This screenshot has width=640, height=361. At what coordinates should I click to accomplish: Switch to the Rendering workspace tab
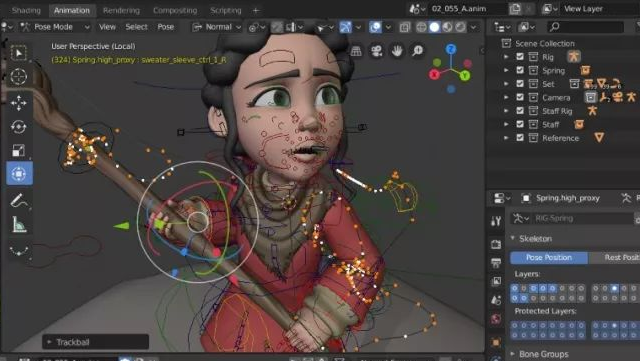tap(121, 10)
